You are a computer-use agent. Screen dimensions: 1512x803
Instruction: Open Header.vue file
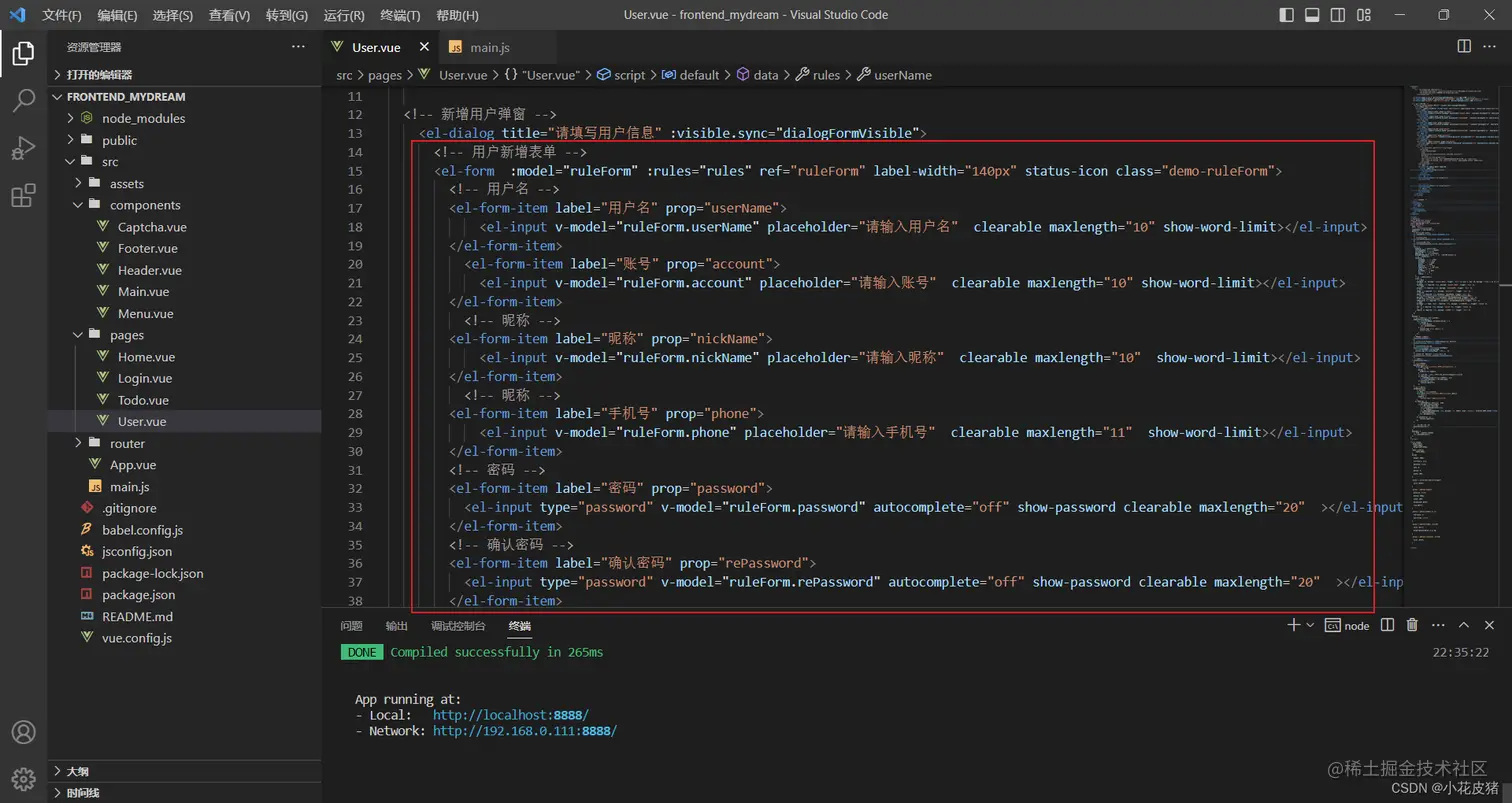point(185,270)
